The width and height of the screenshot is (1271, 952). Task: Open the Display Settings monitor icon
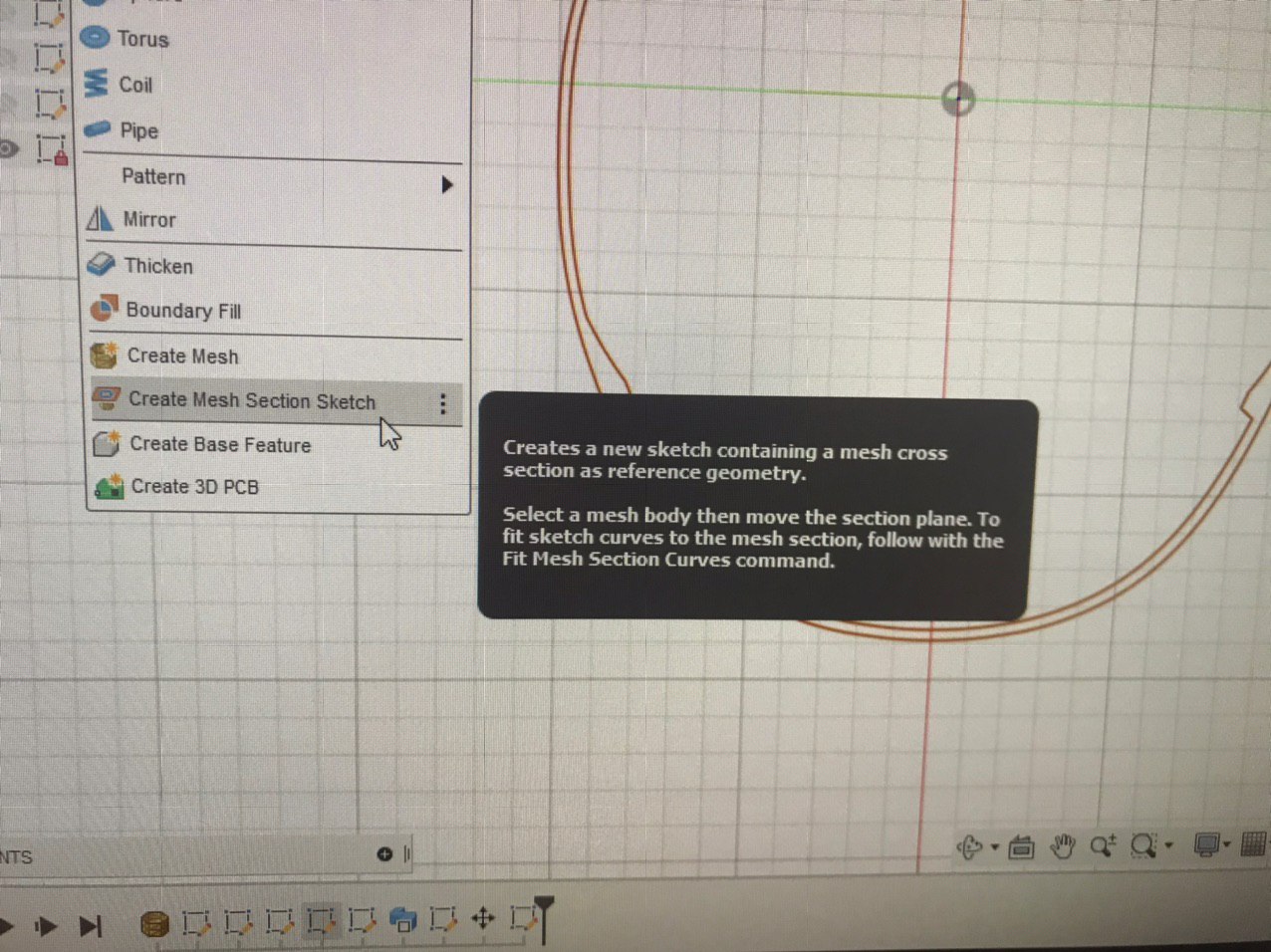[x=1206, y=845]
